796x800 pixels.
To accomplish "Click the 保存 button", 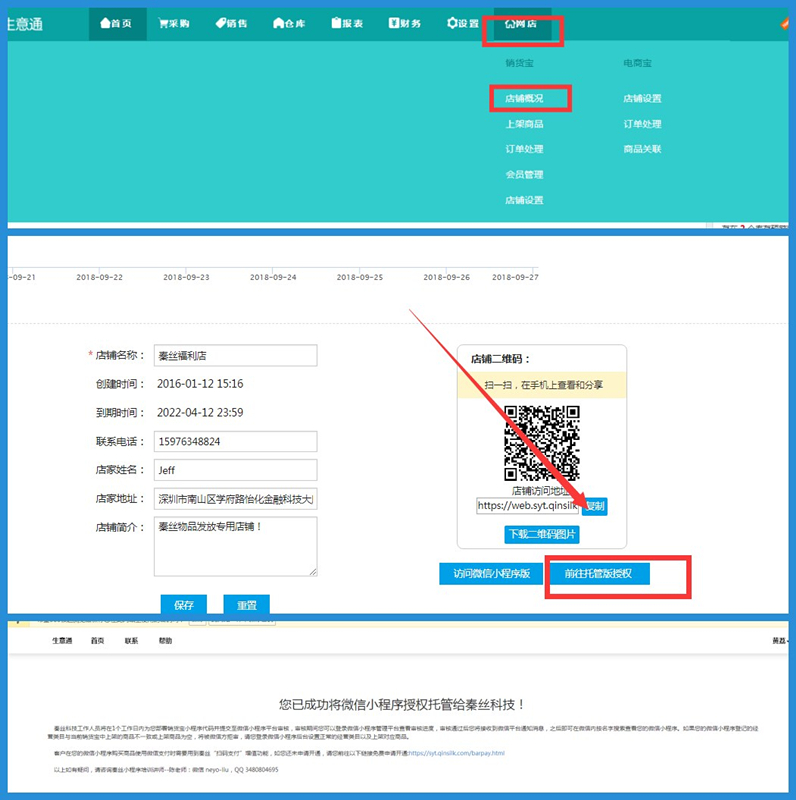I will (184, 605).
